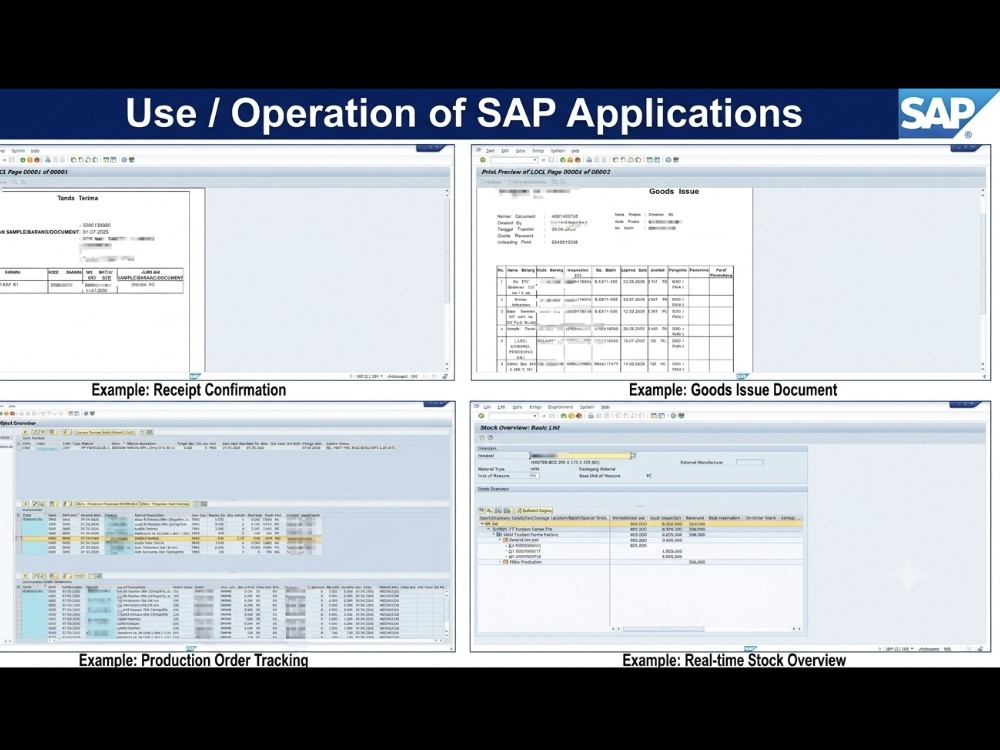Click refresh icon under Stock Overview: Basic List title
Image resolution: width=1000 pixels, height=750 pixels.
coord(490,438)
